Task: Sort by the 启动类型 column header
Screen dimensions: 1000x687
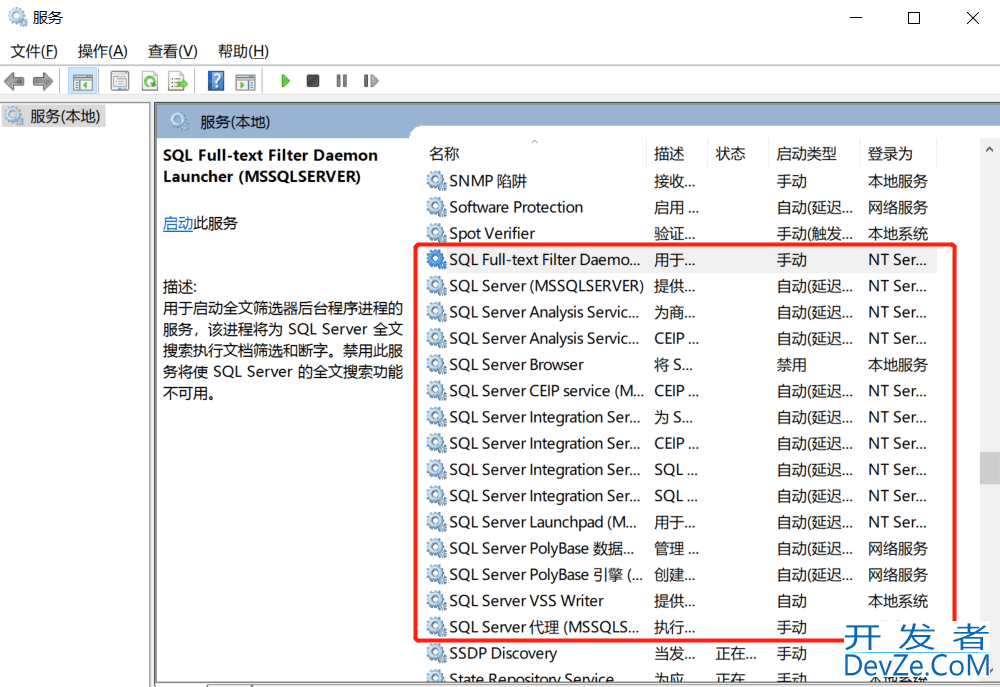Action: [806, 154]
